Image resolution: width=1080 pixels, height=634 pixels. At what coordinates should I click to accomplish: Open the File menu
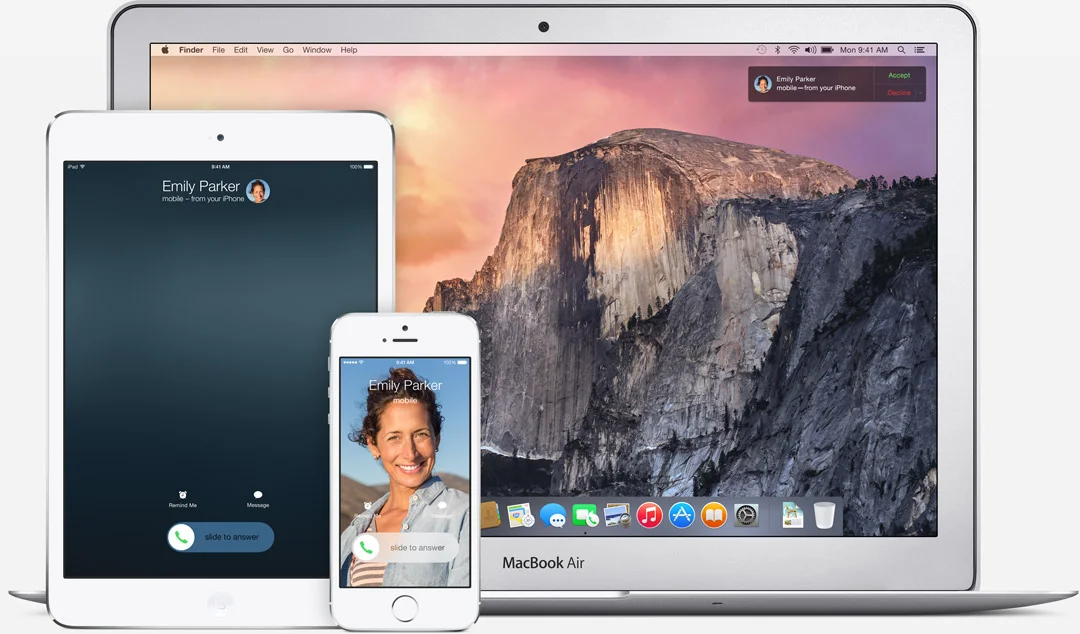pyautogui.click(x=218, y=50)
